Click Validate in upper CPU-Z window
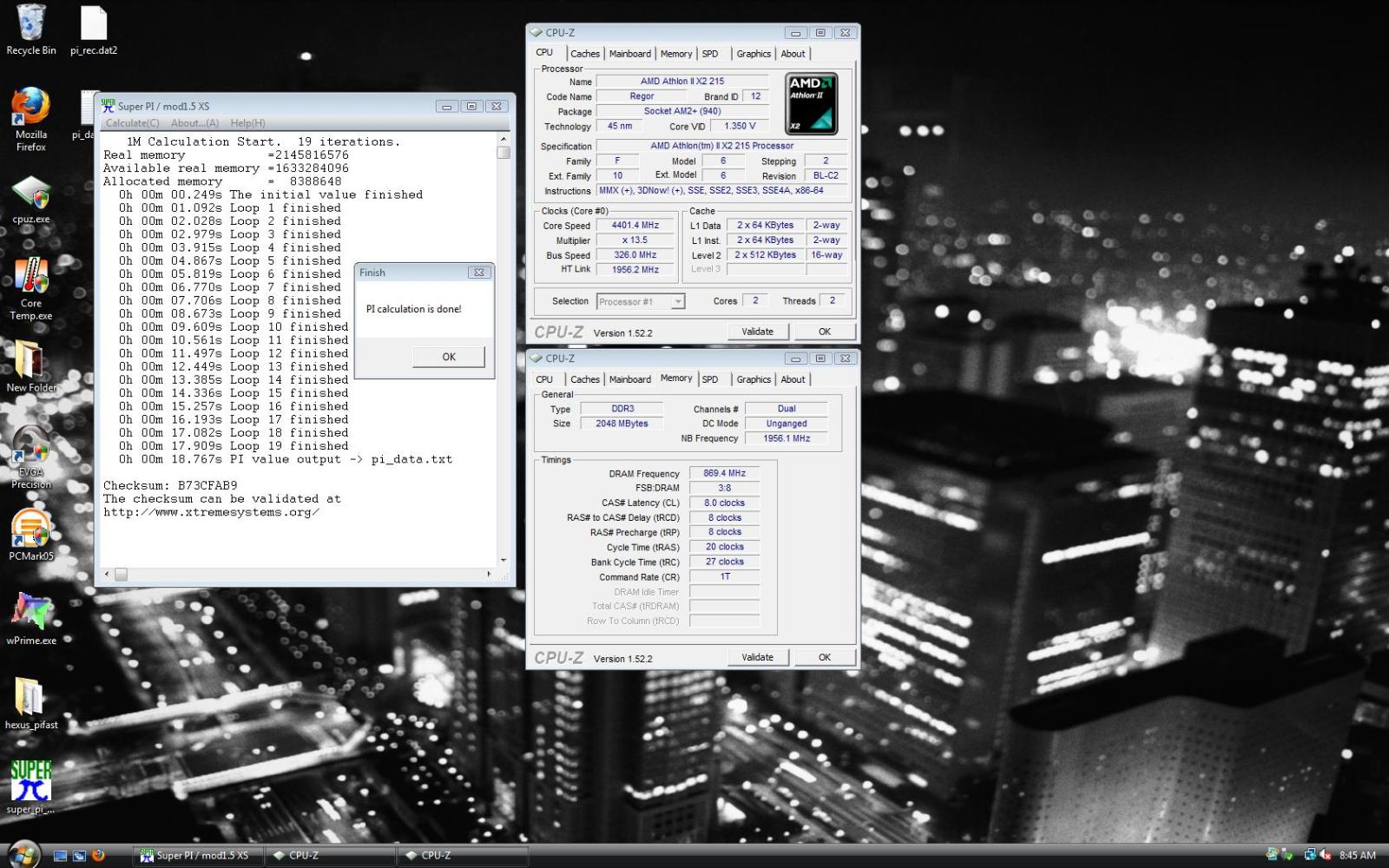1389x868 pixels. 757,332
